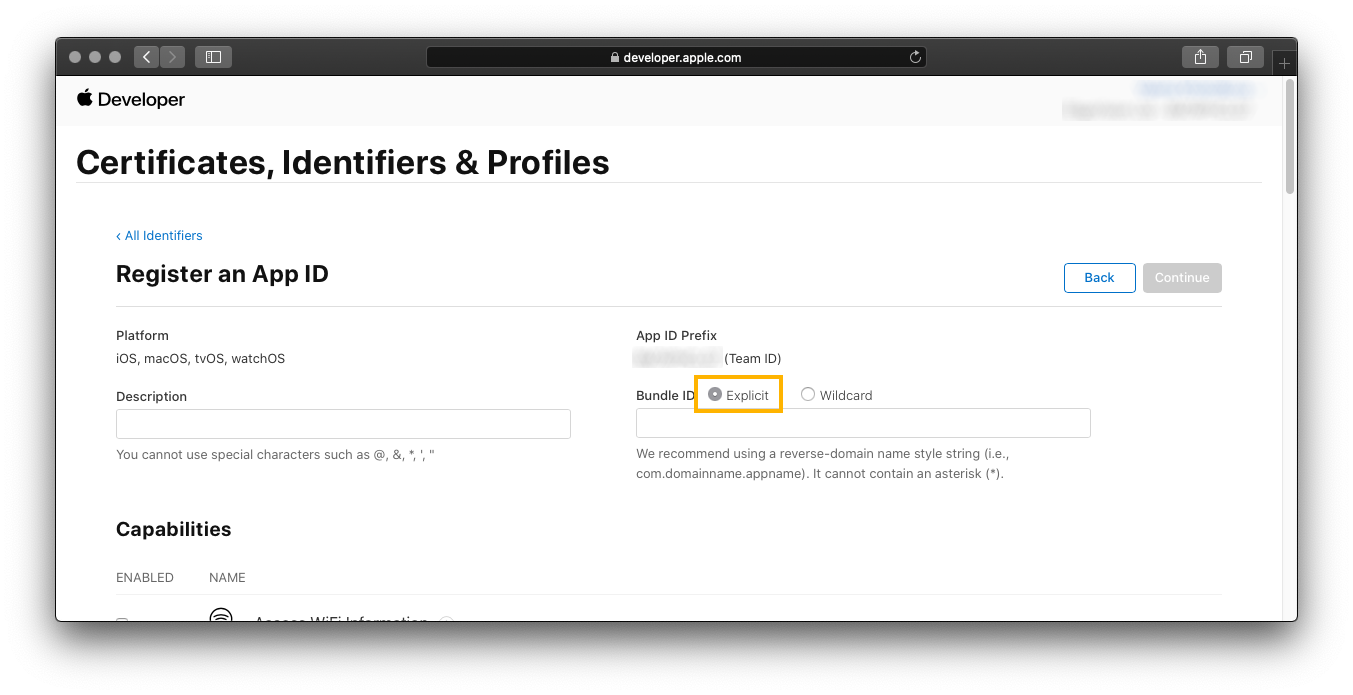Viewport: 1353px width, 695px height.
Task: Focus the Bundle ID input field
Action: tap(863, 424)
